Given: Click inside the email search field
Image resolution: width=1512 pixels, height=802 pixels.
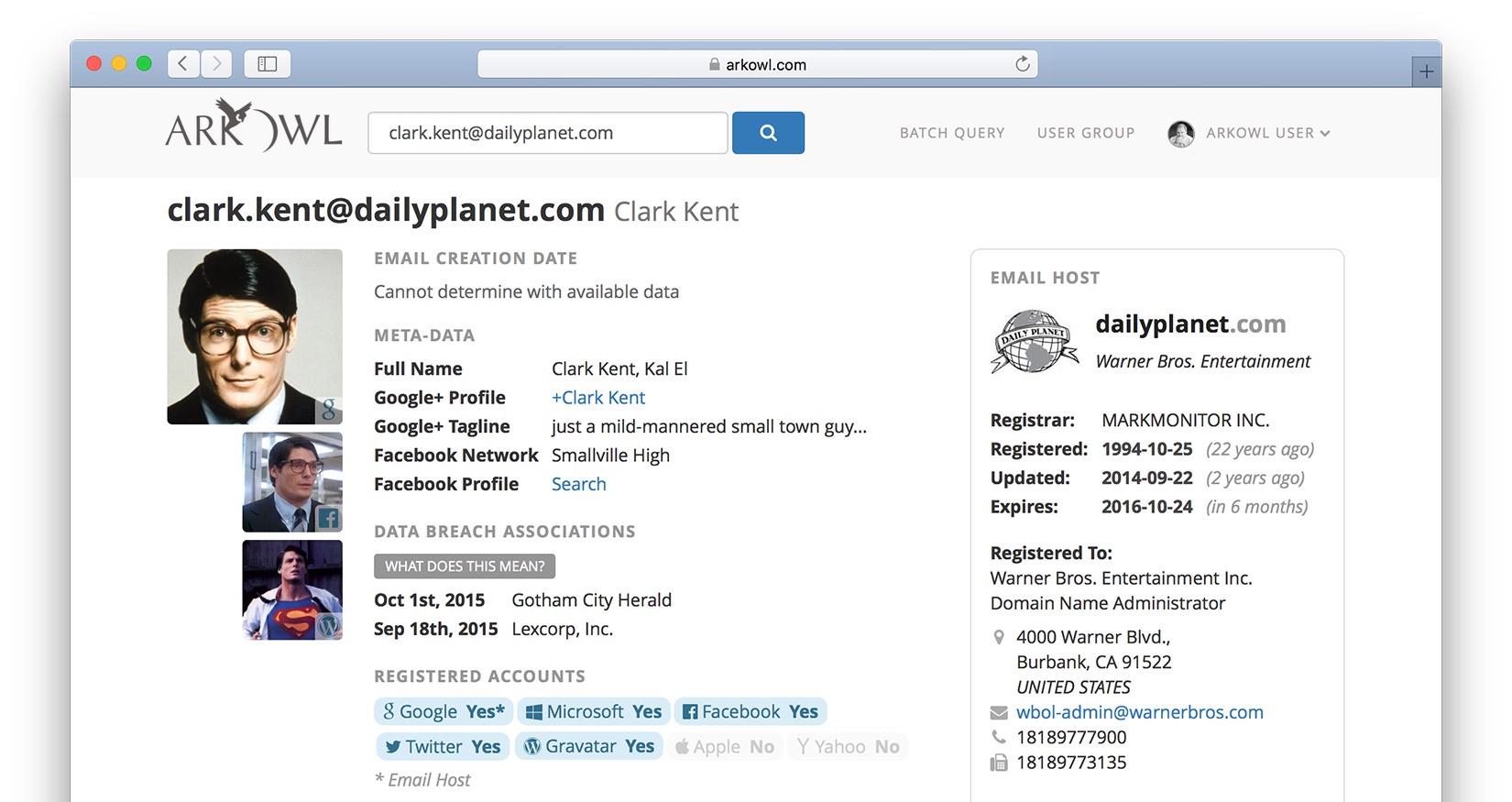Looking at the screenshot, I should pyautogui.click(x=547, y=133).
